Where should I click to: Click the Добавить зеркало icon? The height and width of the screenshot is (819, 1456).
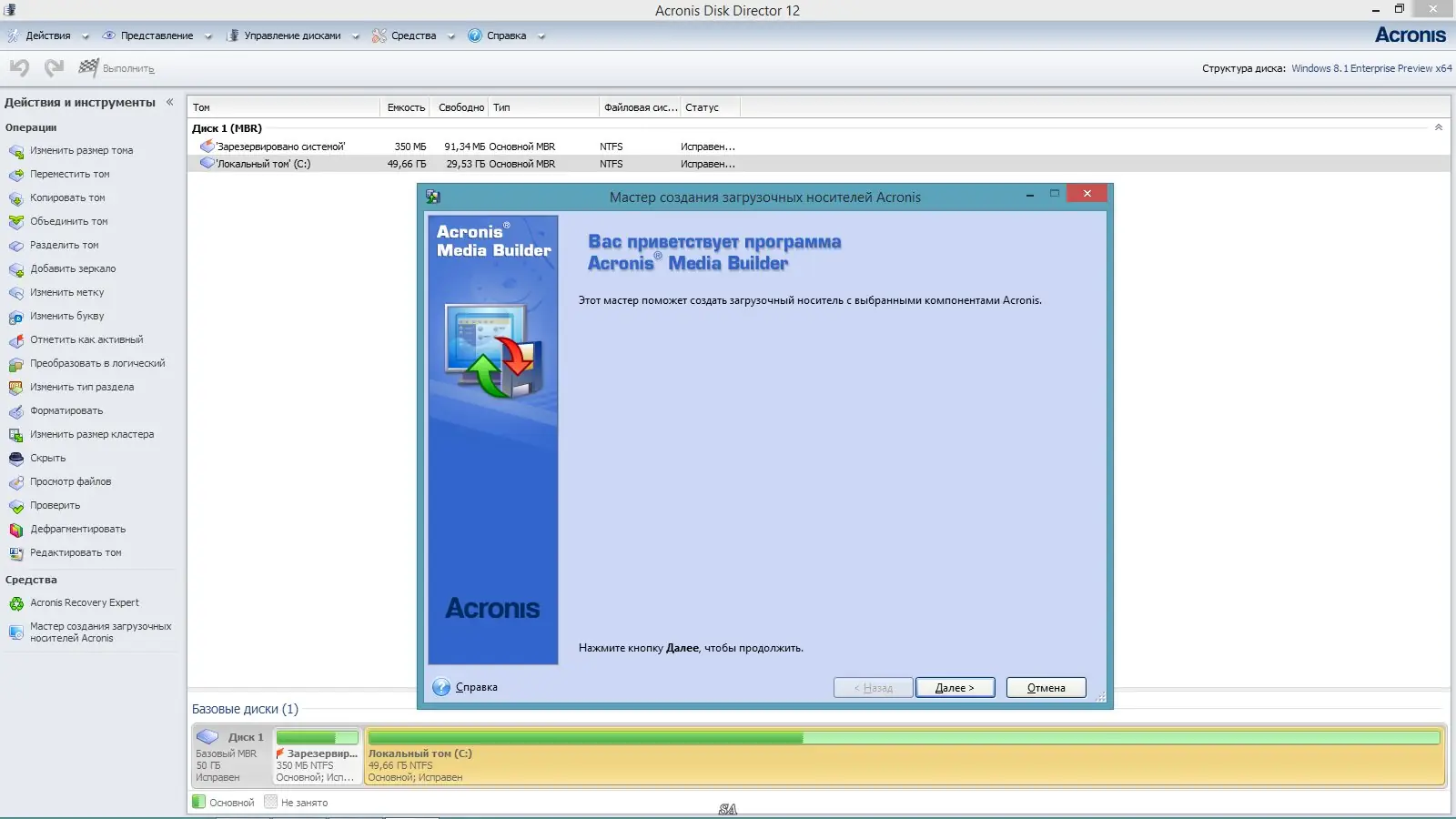[16, 269]
